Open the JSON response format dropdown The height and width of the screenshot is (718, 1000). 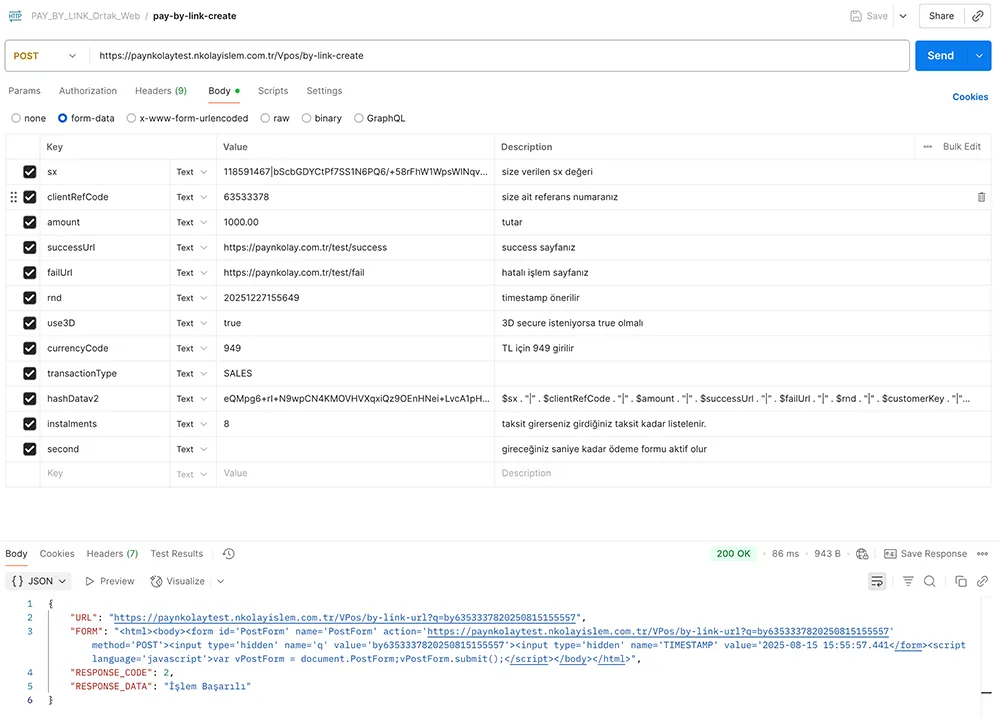tap(40, 581)
